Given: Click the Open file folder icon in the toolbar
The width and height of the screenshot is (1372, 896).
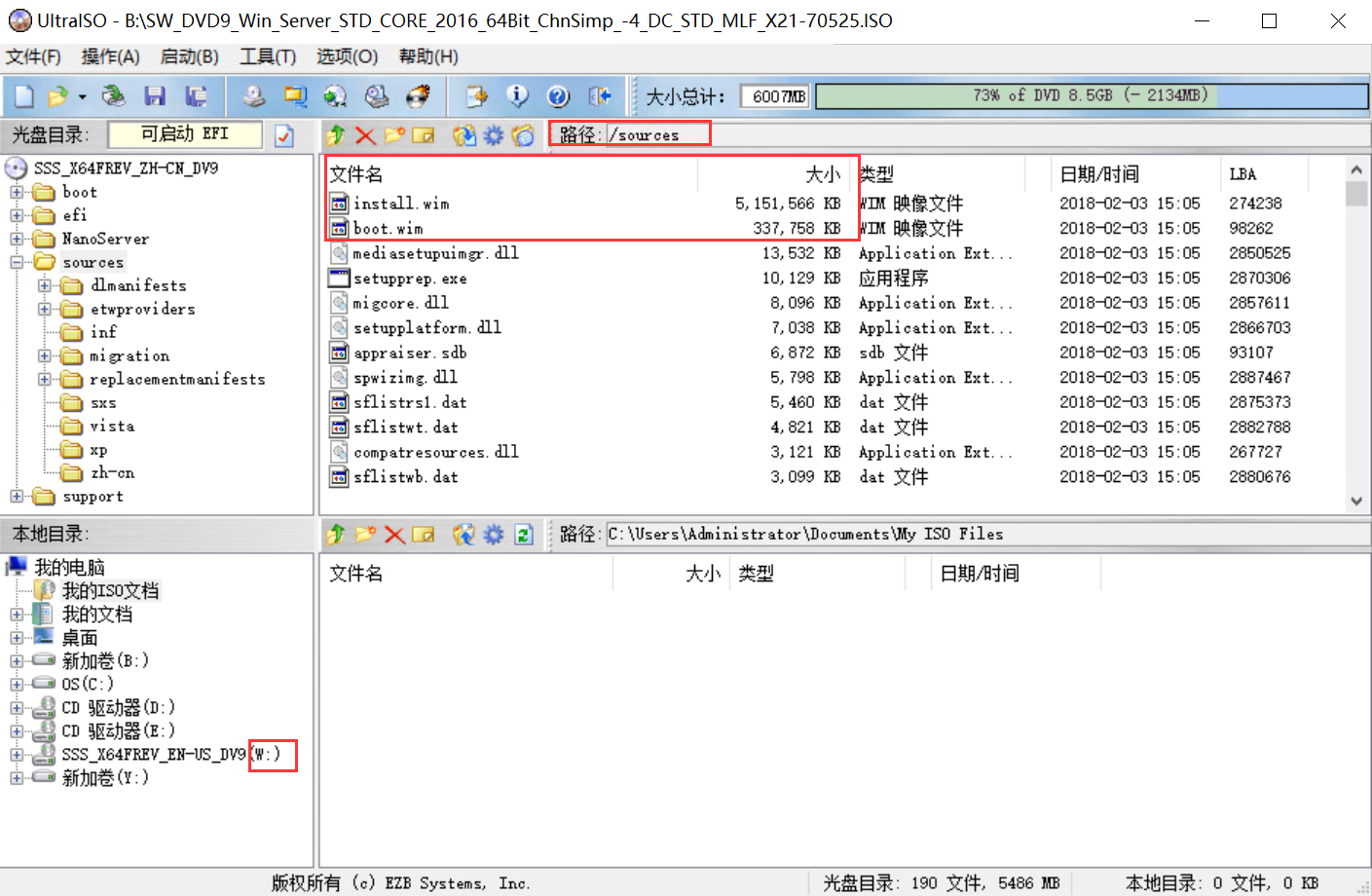Looking at the screenshot, I should 57,95.
